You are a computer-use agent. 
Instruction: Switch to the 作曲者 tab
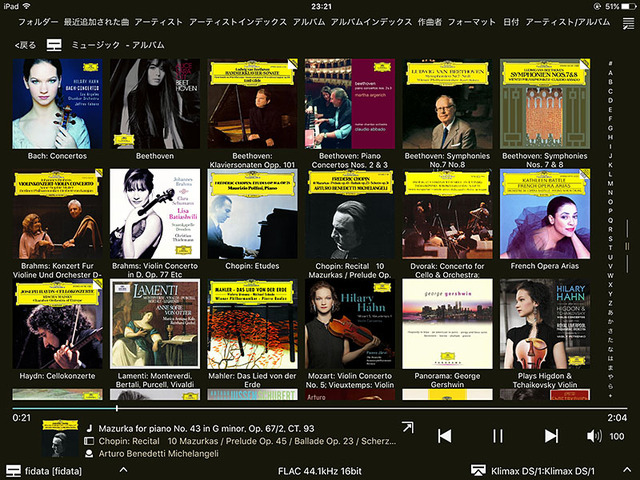(430, 22)
